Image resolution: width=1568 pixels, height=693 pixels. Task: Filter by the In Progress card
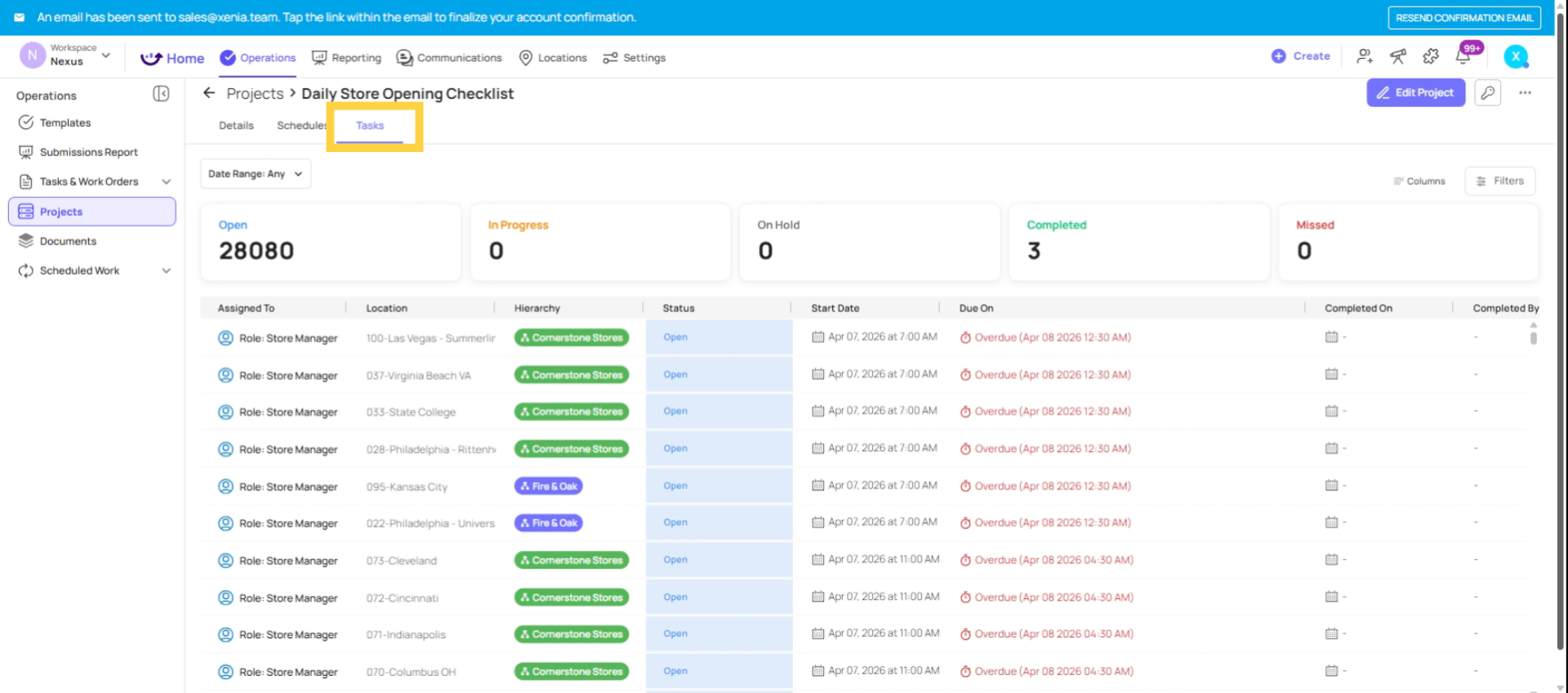(x=600, y=242)
